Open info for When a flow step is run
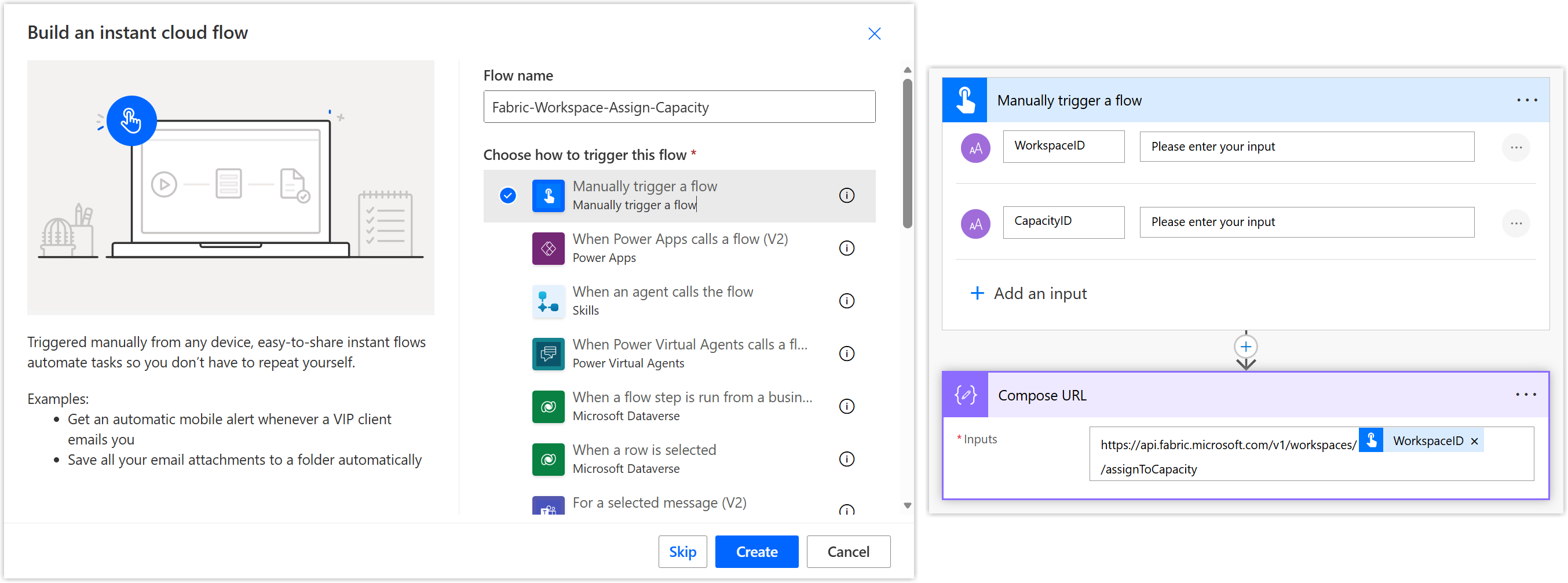Image resolution: width=1568 pixels, height=583 pixels. (x=847, y=406)
